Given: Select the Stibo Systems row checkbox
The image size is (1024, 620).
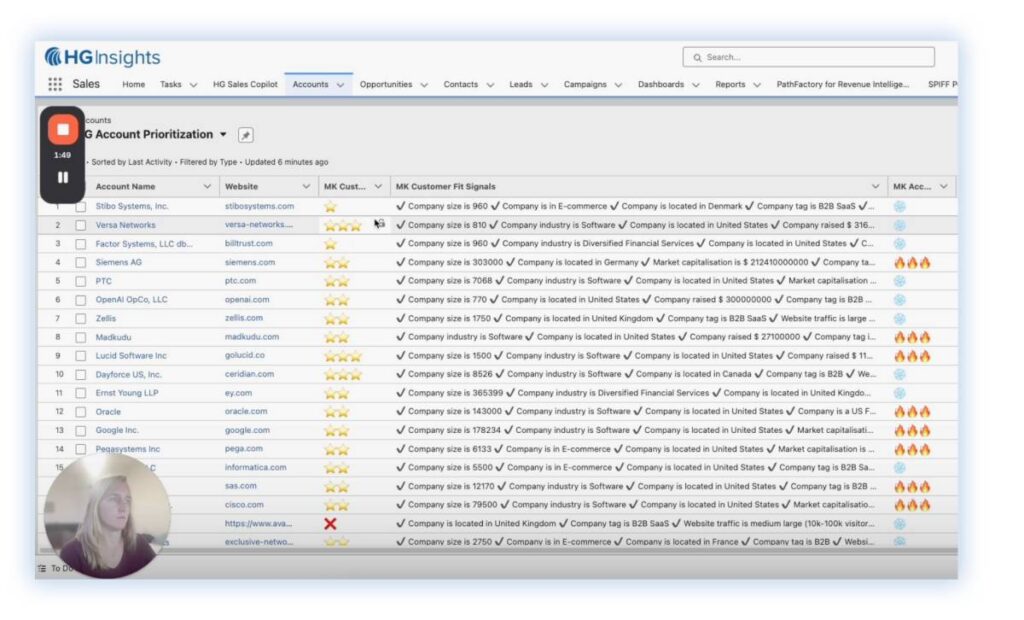Looking at the screenshot, I should click(80, 206).
